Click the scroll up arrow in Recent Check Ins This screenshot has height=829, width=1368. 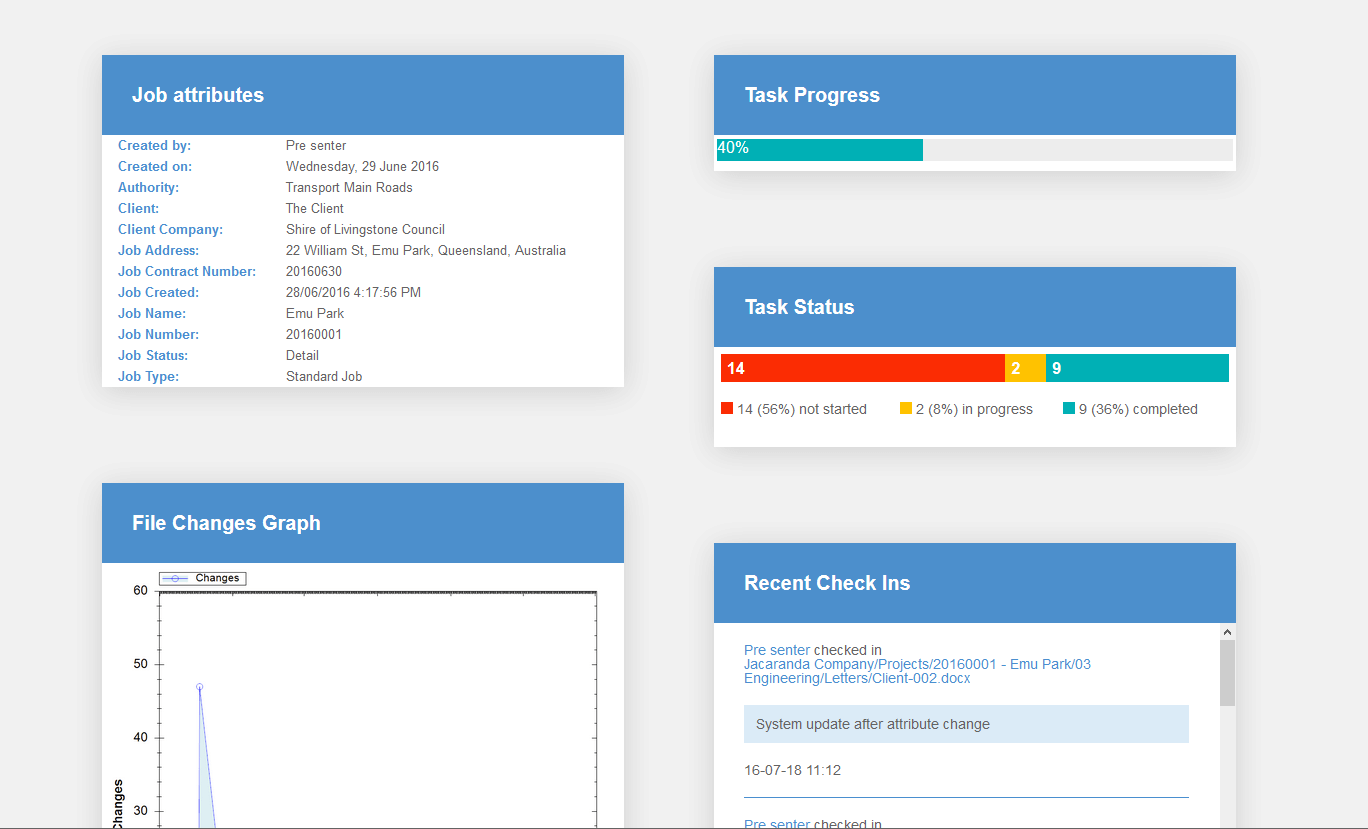(x=1228, y=632)
